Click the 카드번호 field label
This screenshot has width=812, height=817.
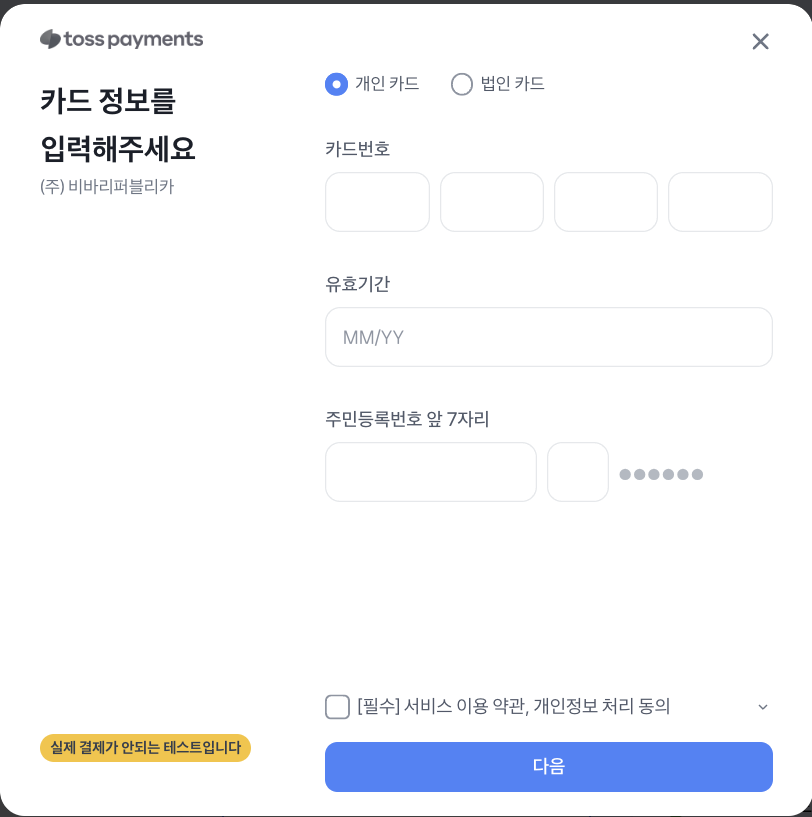tap(358, 149)
